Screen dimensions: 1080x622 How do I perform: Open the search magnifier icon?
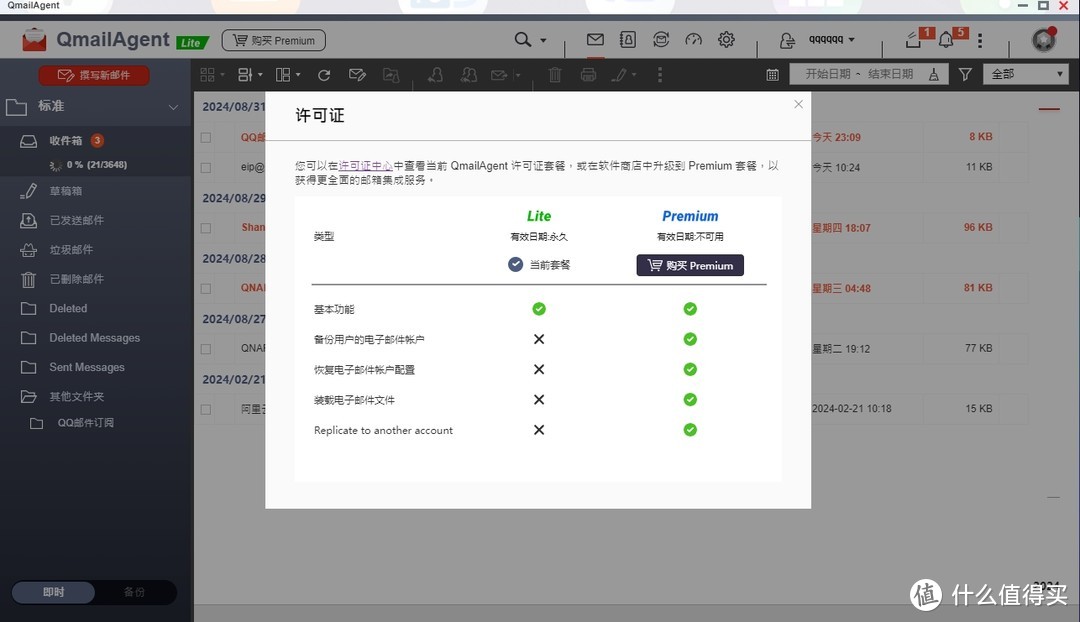pyautogui.click(x=523, y=40)
